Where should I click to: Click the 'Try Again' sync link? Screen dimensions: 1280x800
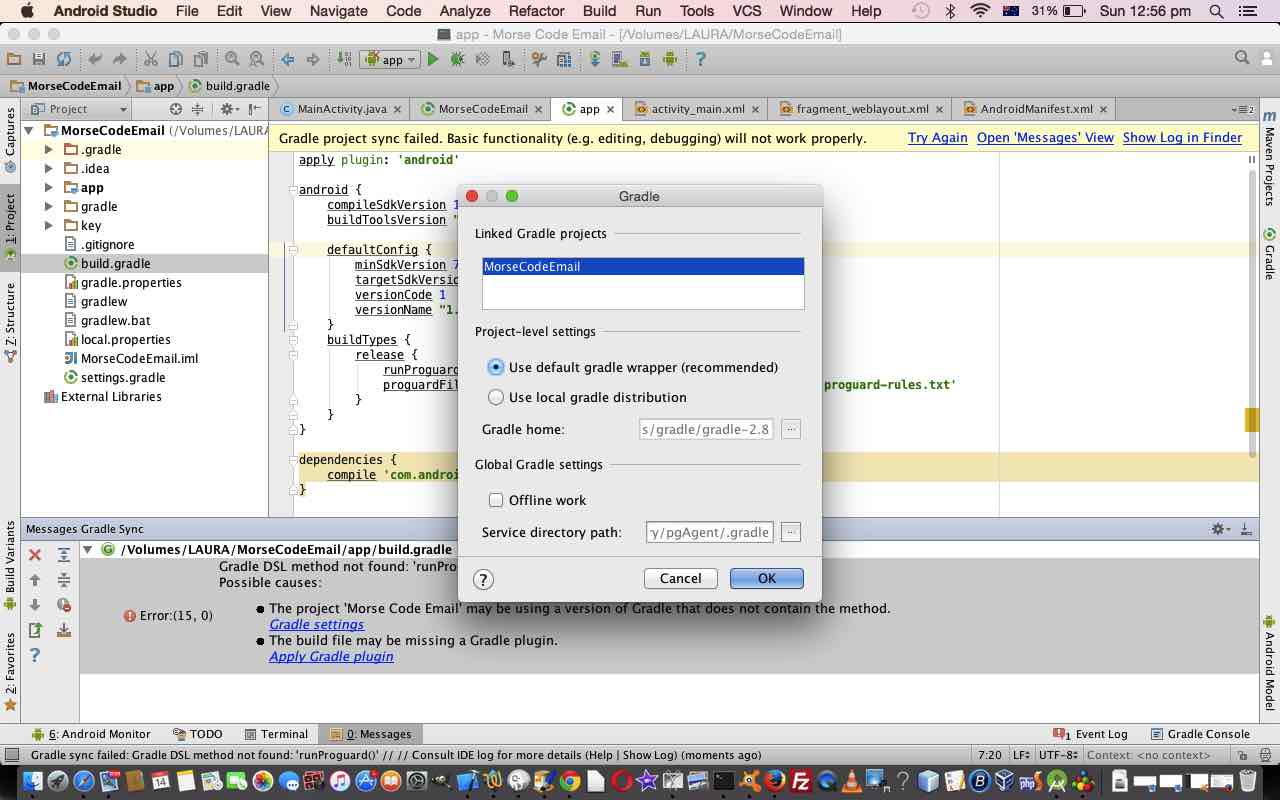coord(937,138)
